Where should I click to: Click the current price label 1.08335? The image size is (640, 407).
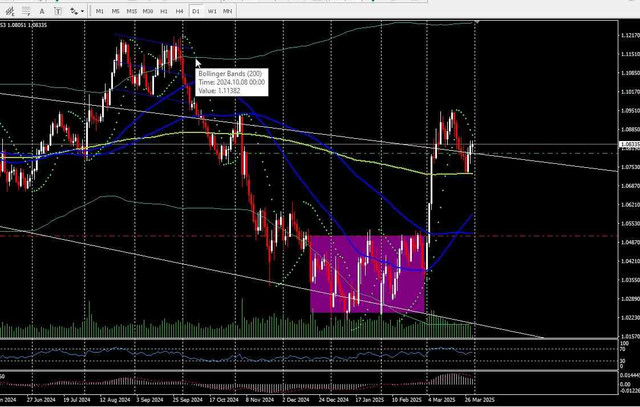pos(629,144)
